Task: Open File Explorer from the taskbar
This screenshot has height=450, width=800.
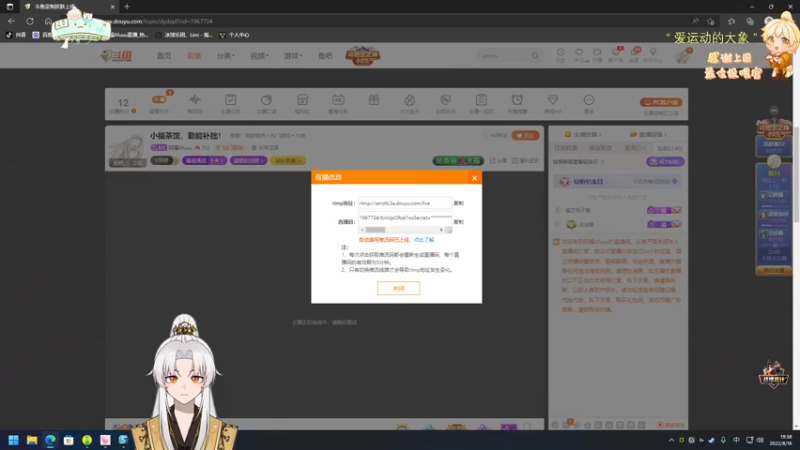Action: (x=32, y=440)
